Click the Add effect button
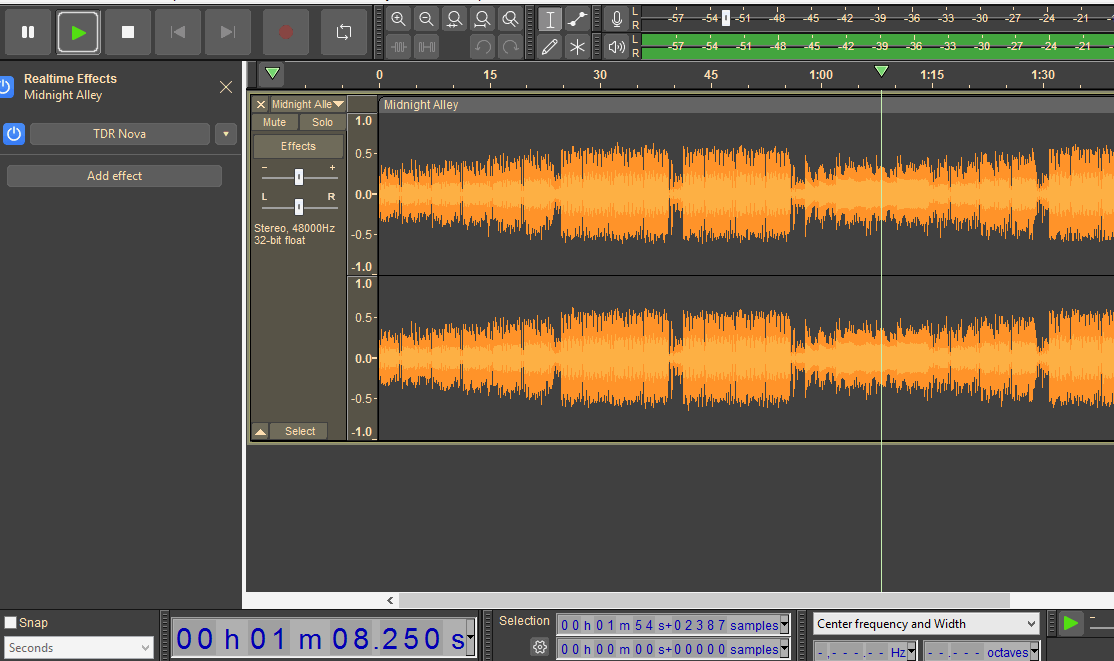Image resolution: width=1114 pixels, height=661 pixels. coord(114,176)
